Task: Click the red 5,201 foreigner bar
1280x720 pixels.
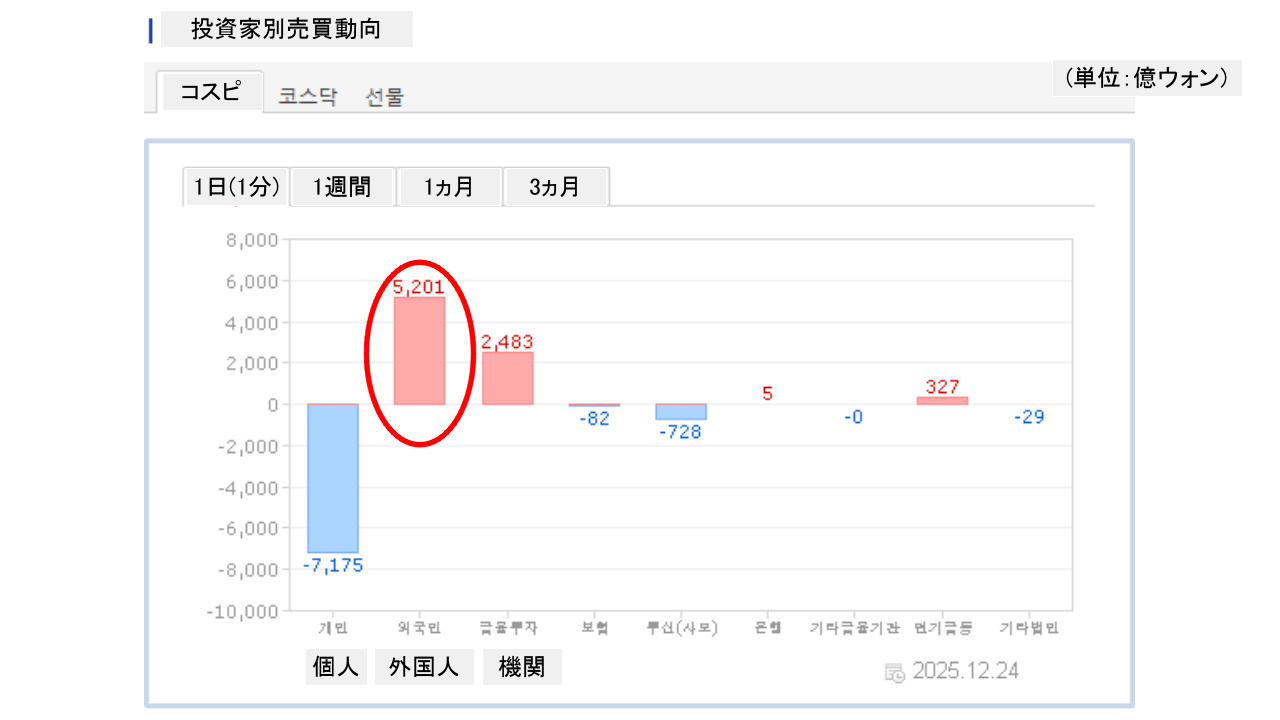Action: point(419,351)
